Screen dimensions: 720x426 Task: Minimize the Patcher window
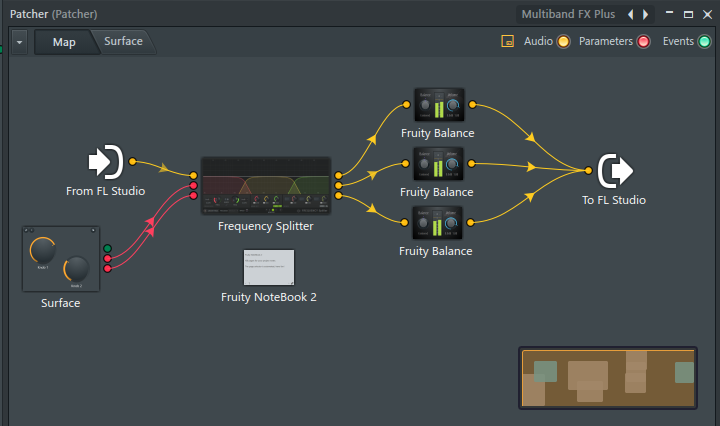click(x=669, y=14)
